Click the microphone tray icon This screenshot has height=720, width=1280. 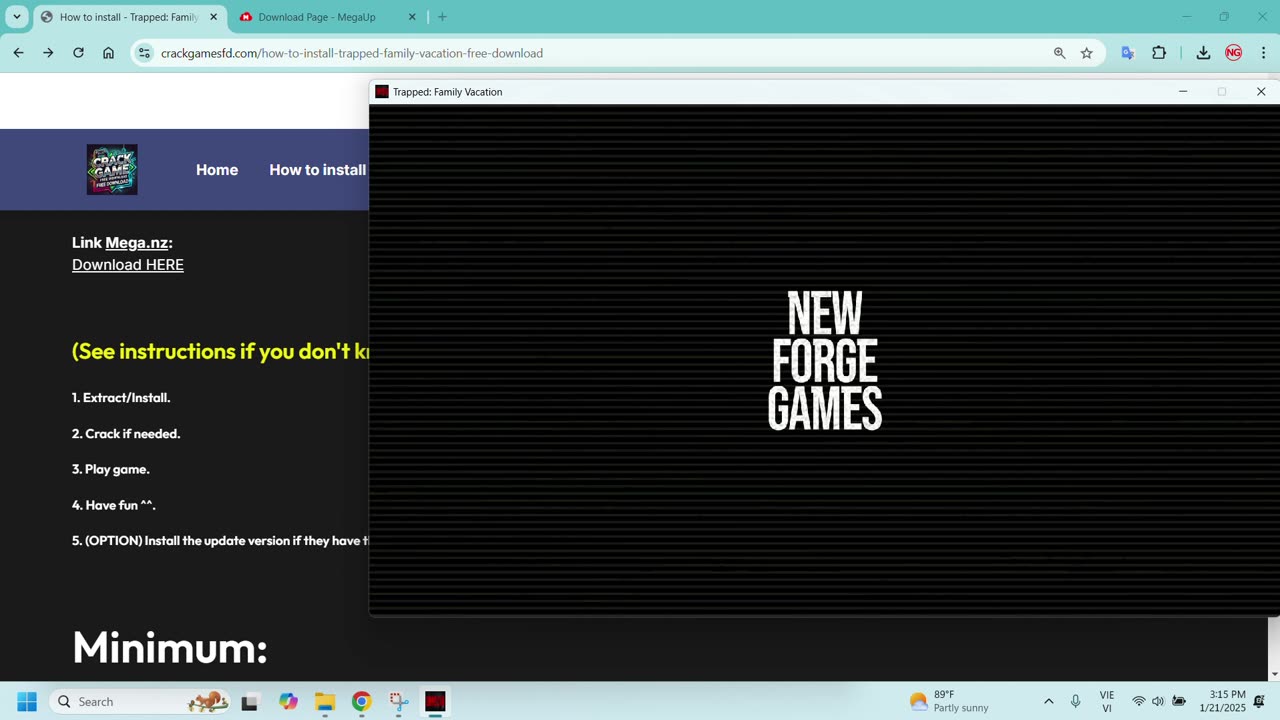coord(1076,701)
